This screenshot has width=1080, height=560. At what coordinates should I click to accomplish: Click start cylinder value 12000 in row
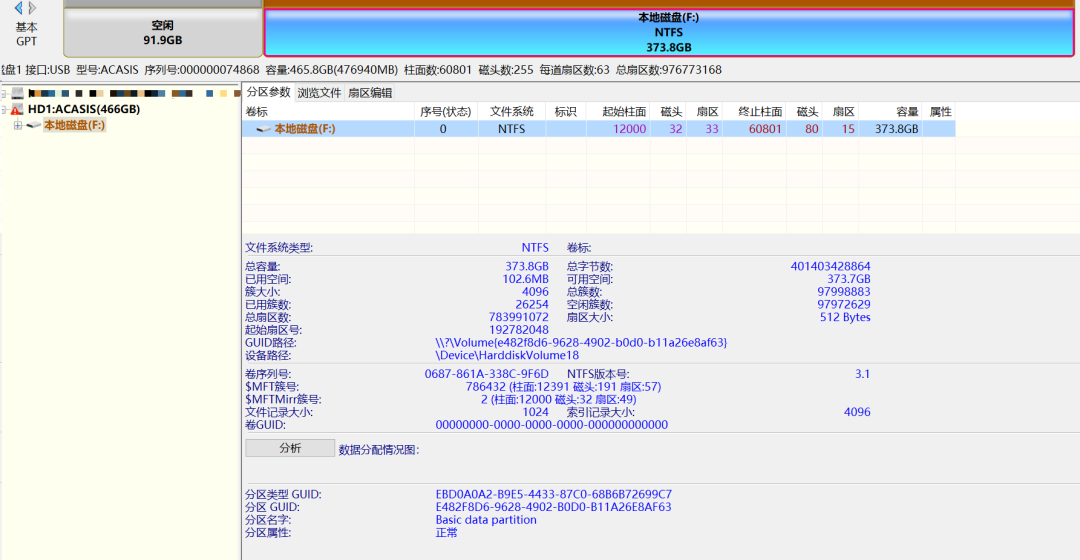[x=630, y=129]
